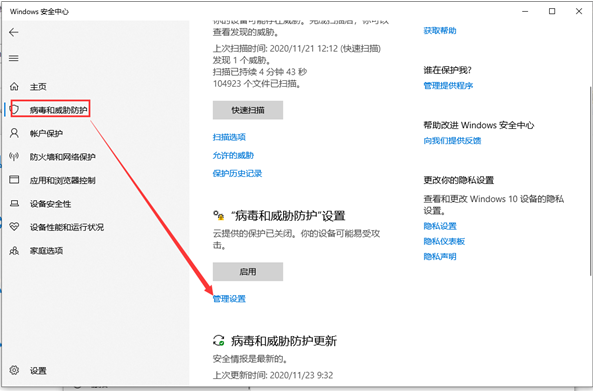Click the 启用 button
The image size is (593, 392).
pyautogui.click(x=248, y=271)
